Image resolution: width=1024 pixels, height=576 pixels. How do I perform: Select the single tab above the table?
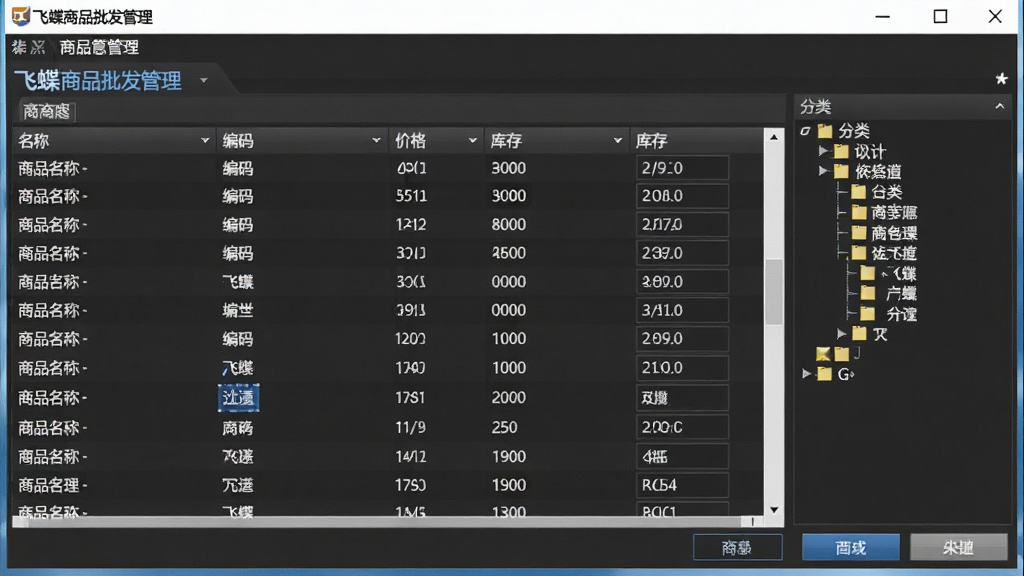46,112
